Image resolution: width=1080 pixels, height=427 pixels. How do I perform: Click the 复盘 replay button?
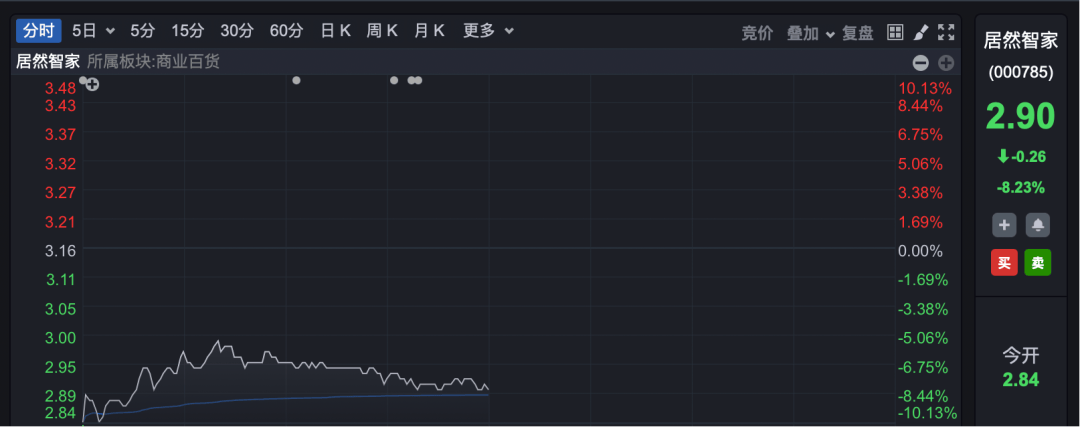point(858,32)
